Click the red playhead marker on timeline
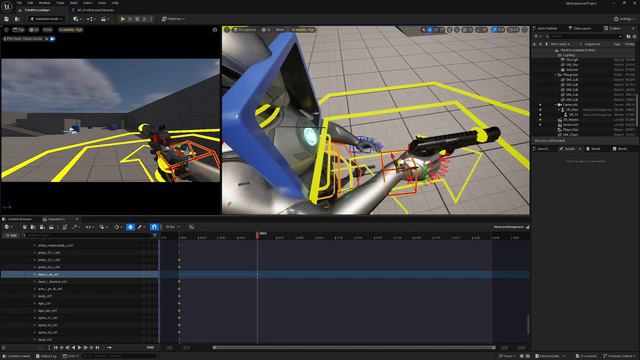 [258, 234]
